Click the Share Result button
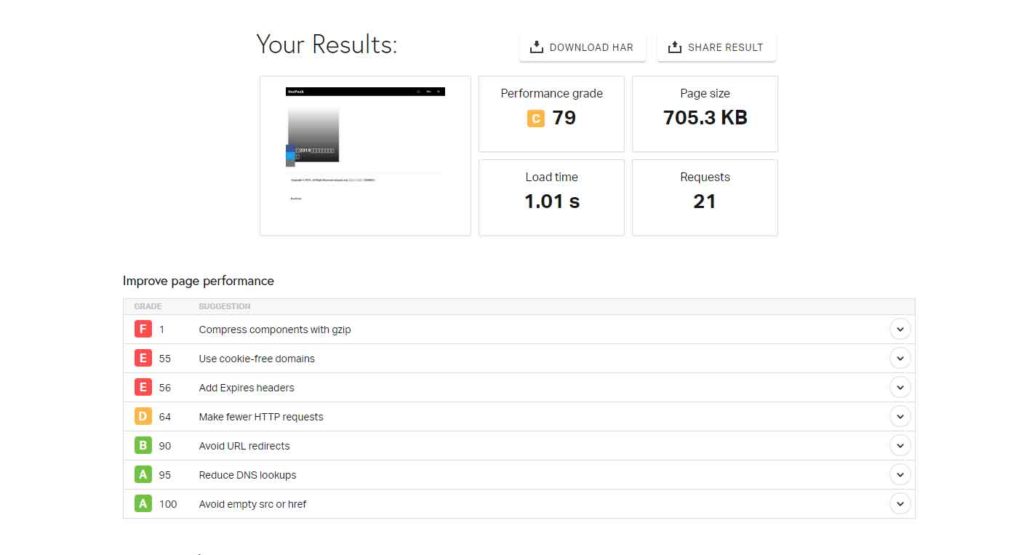This screenshot has height=555, width=1024. pyautogui.click(x=716, y=47)
